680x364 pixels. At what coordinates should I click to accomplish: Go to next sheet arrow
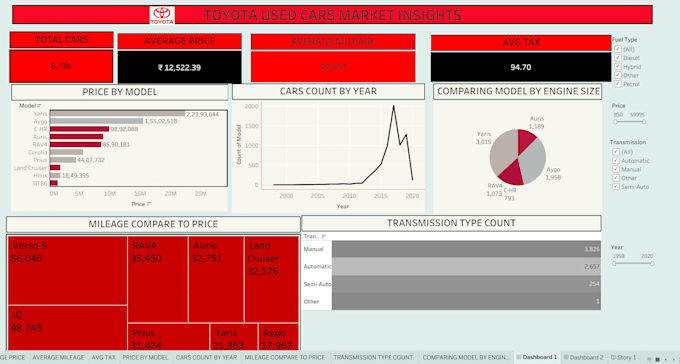674,359
